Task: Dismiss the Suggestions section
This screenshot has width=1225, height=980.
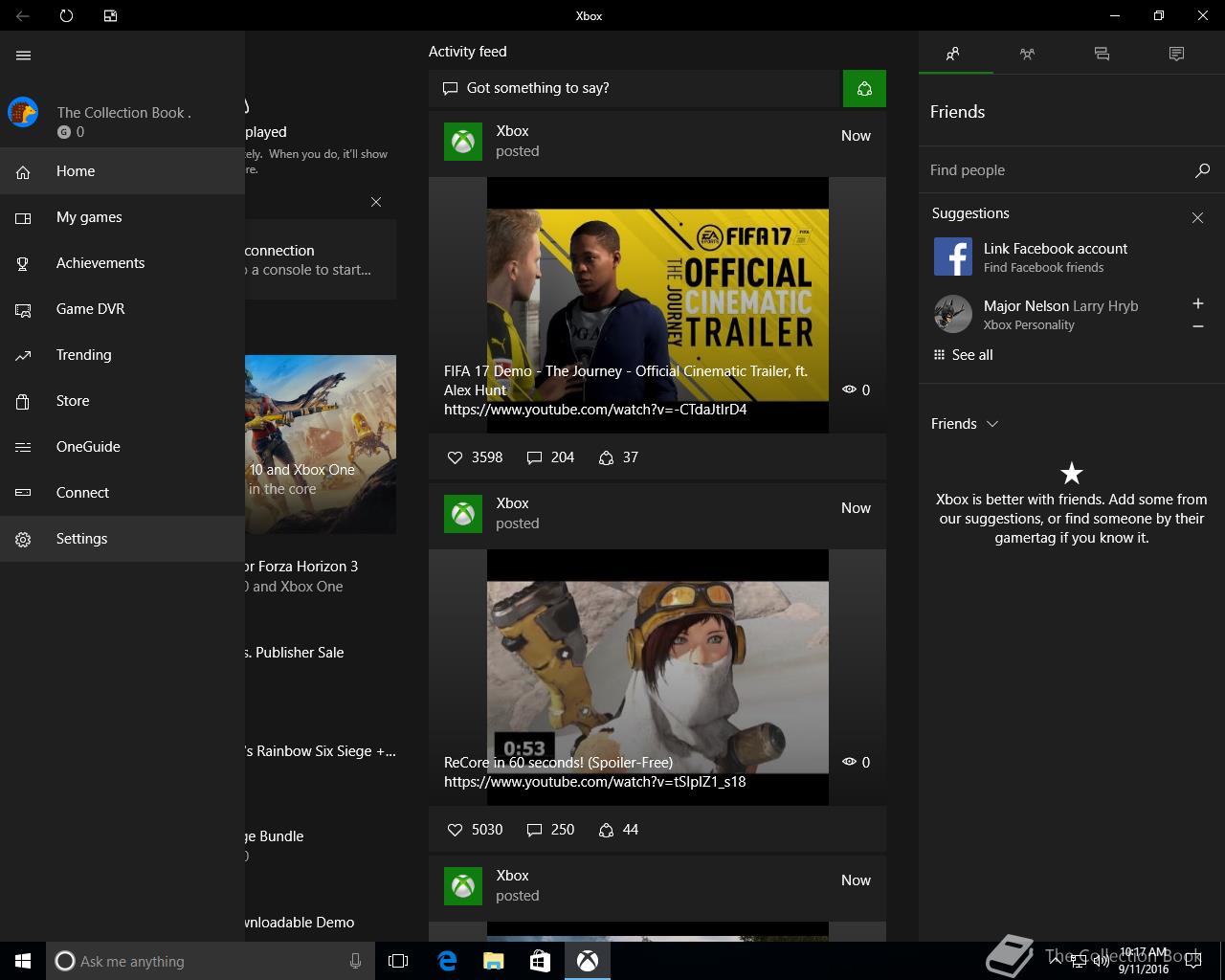Action: point(1197,218)
